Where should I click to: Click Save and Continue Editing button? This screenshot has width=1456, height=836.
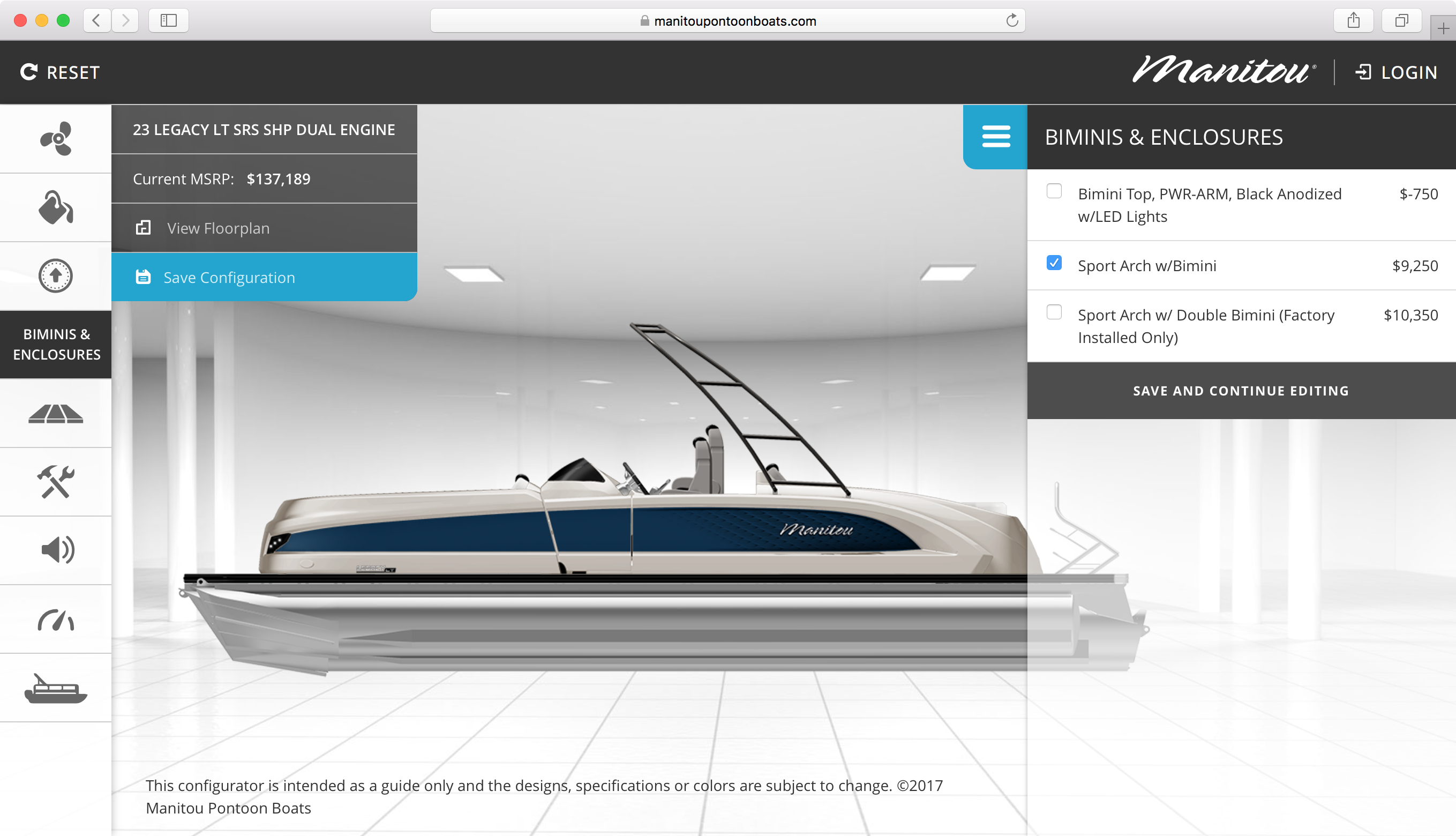[1241, 391]
